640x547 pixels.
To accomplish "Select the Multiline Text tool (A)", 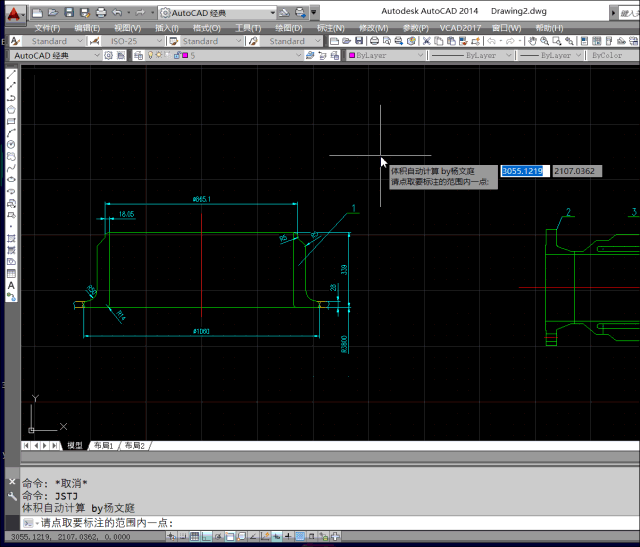I will click(11, 285).
